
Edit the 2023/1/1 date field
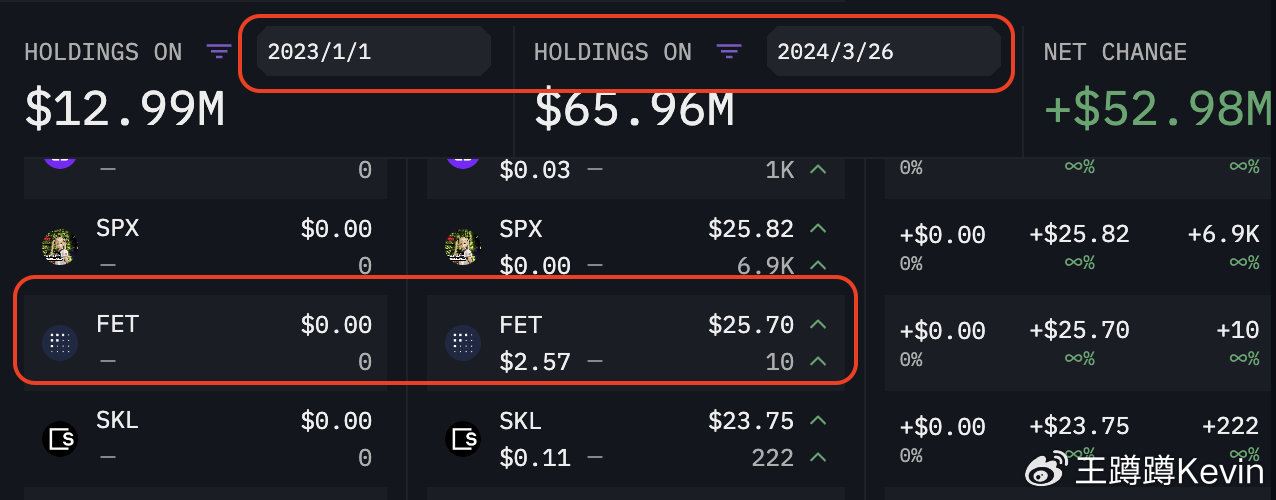[x=374, y=52]
